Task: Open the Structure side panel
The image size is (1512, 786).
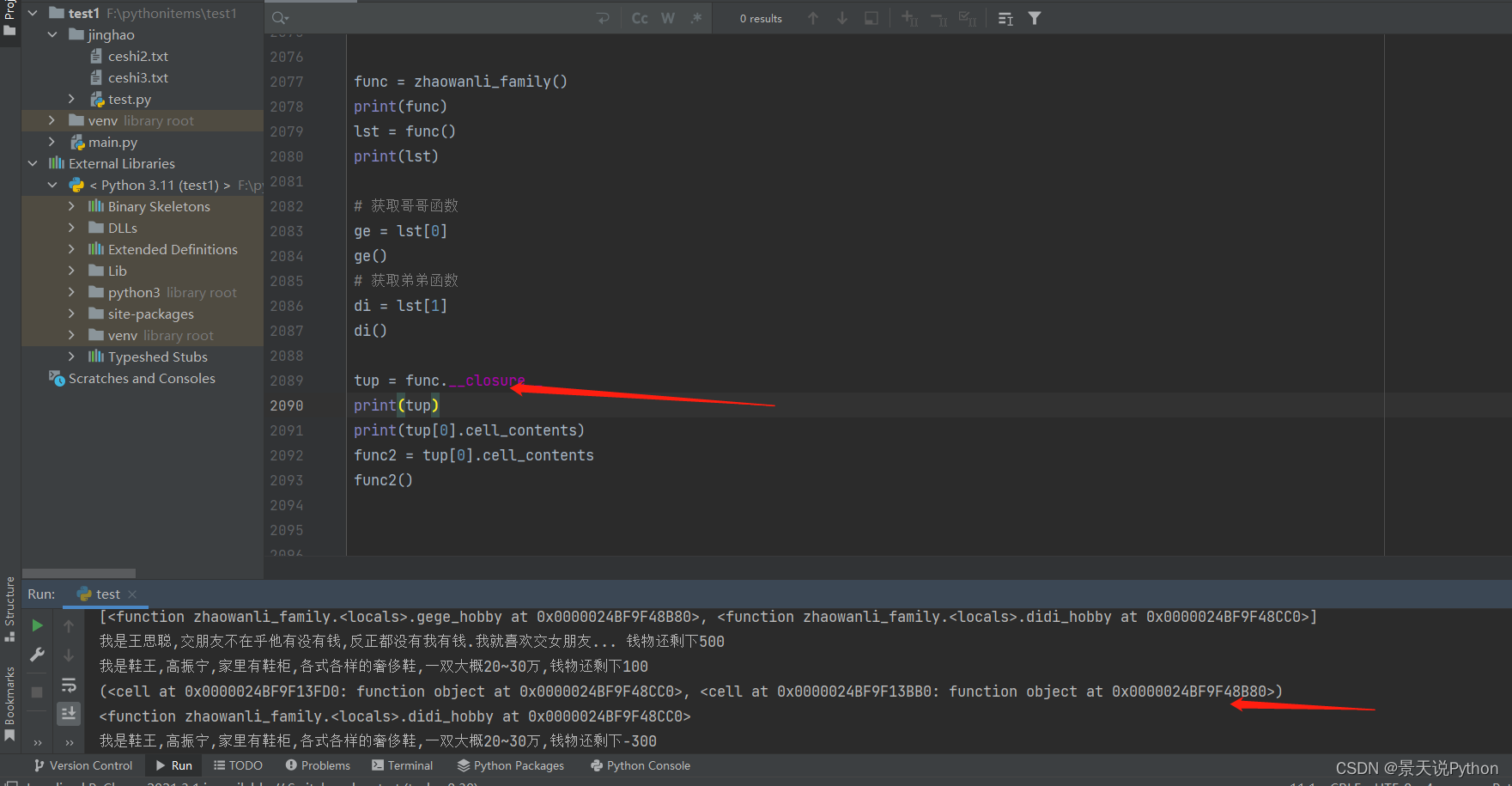Action: [x=9, y=608]
